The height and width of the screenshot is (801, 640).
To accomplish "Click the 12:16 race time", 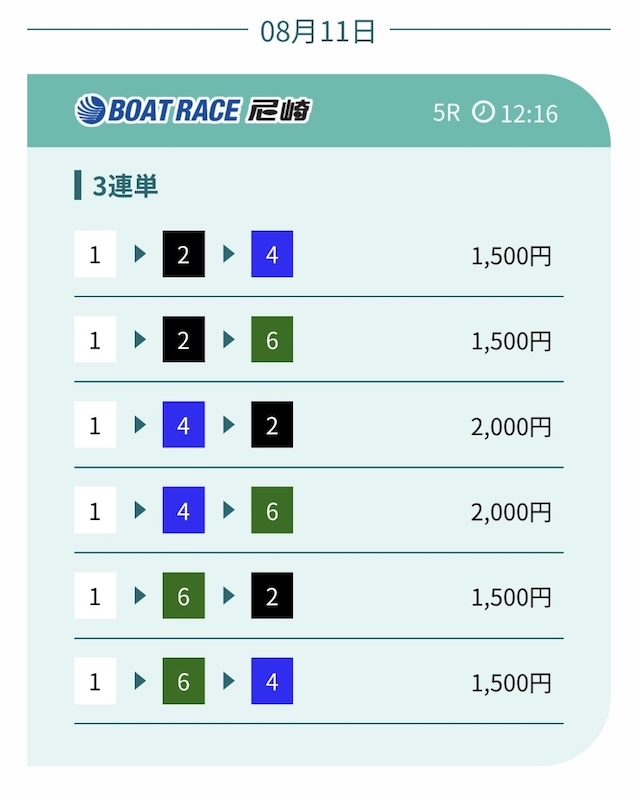I will pyautogui.click(x=529, y=114).
